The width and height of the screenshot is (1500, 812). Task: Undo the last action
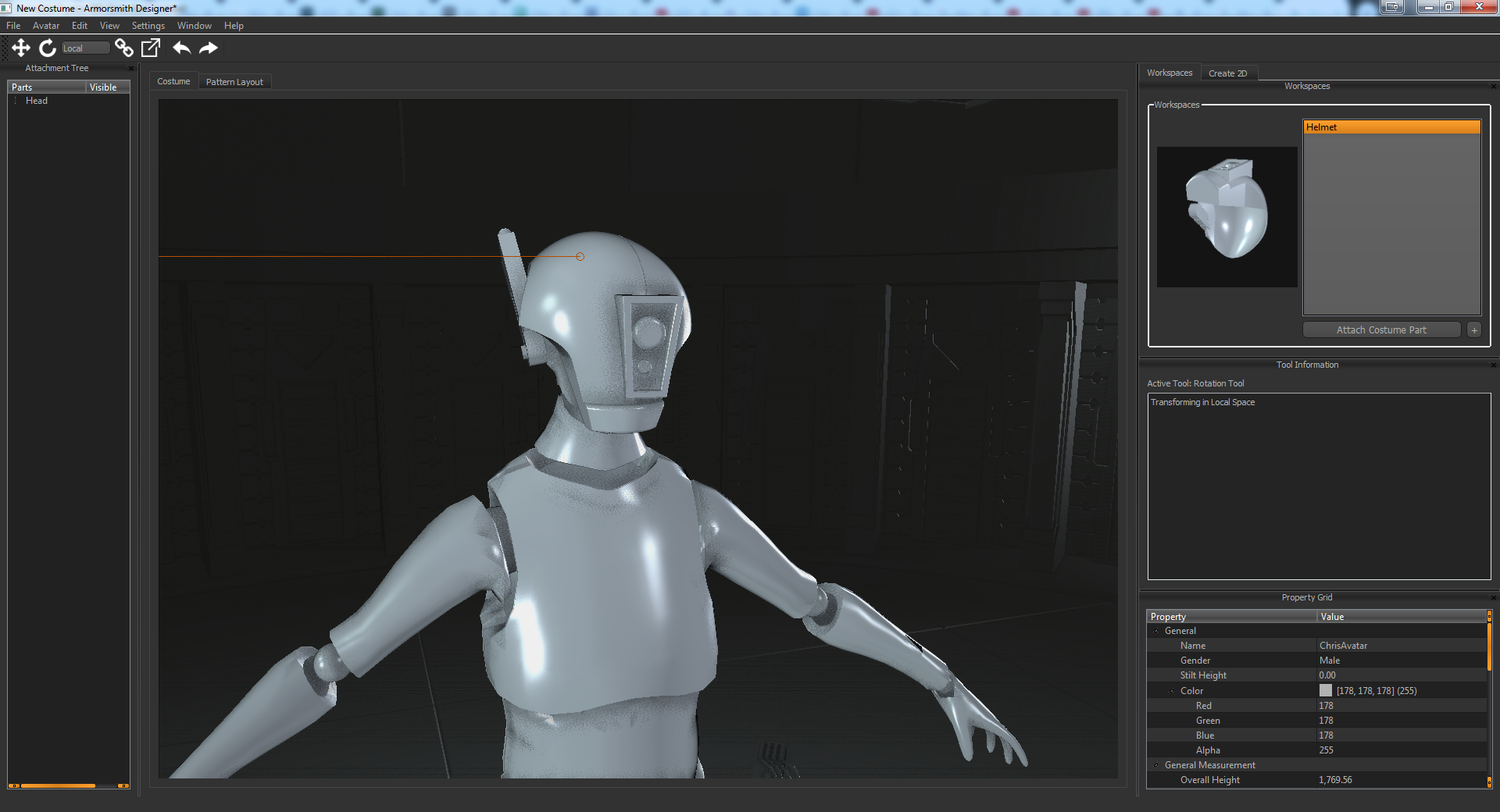[182, 48]
